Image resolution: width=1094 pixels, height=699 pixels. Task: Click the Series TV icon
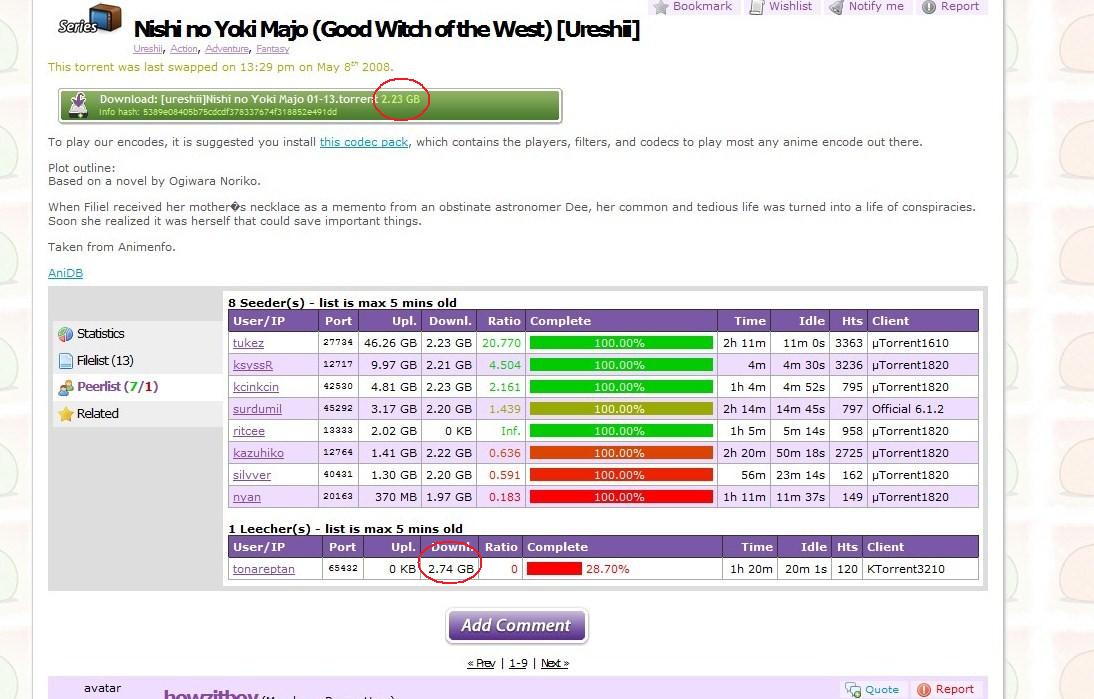[x=90, y=20]
